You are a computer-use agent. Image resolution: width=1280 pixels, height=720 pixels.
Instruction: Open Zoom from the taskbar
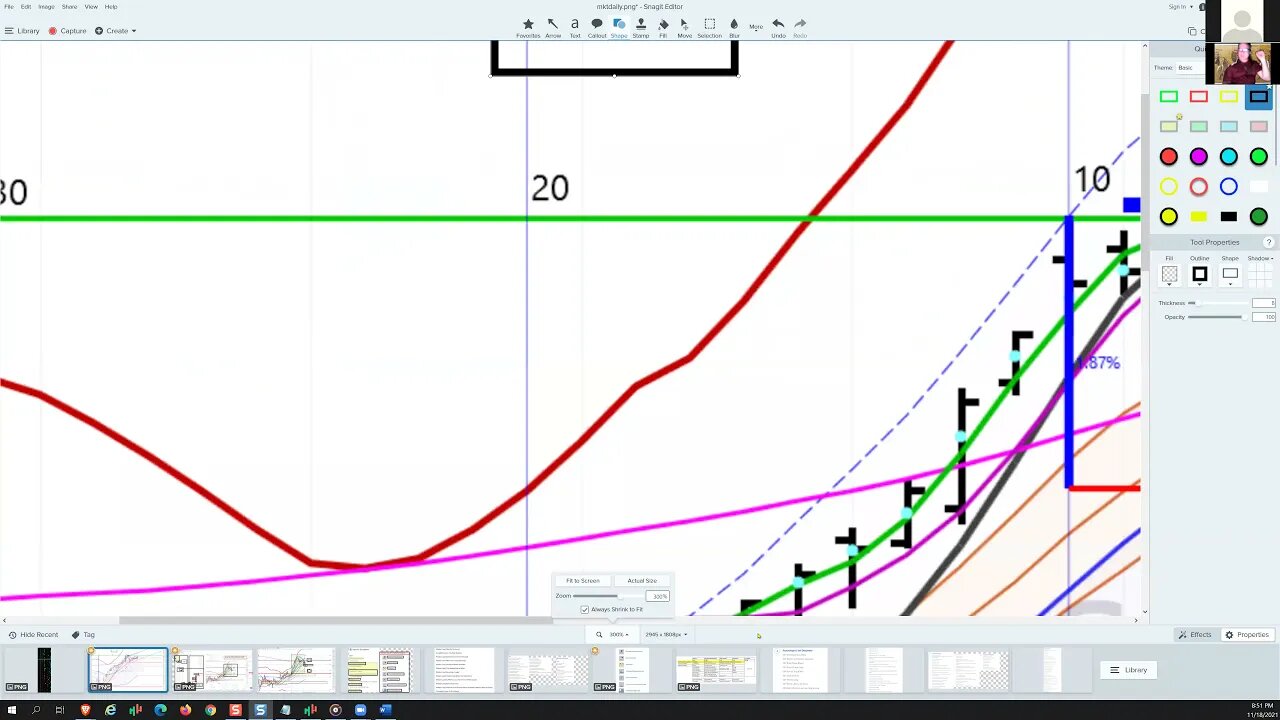pyautogui.click(x=360, y=710)
